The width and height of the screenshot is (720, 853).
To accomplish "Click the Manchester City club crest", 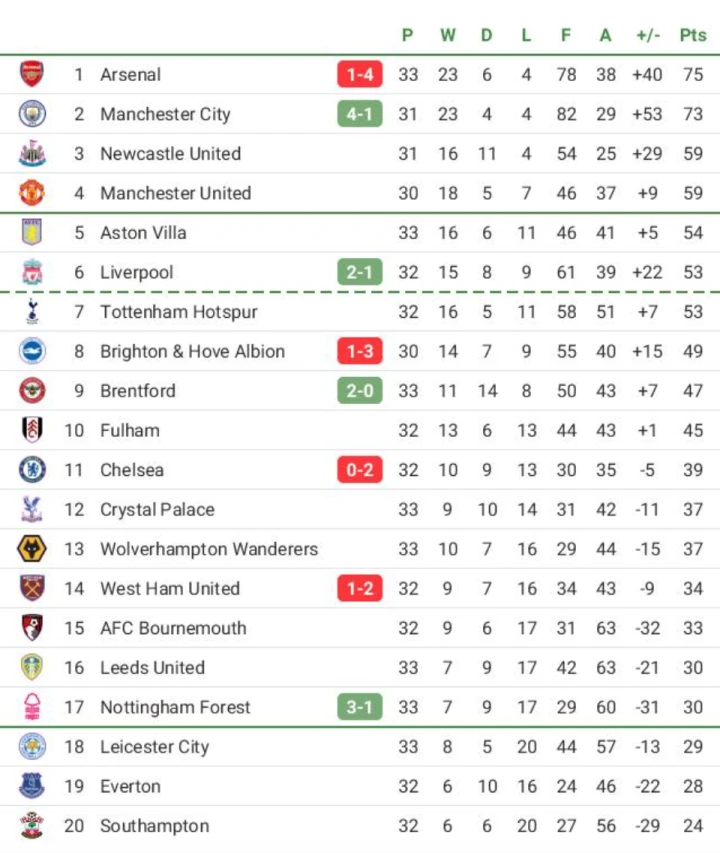I will (x=32, y=114).
